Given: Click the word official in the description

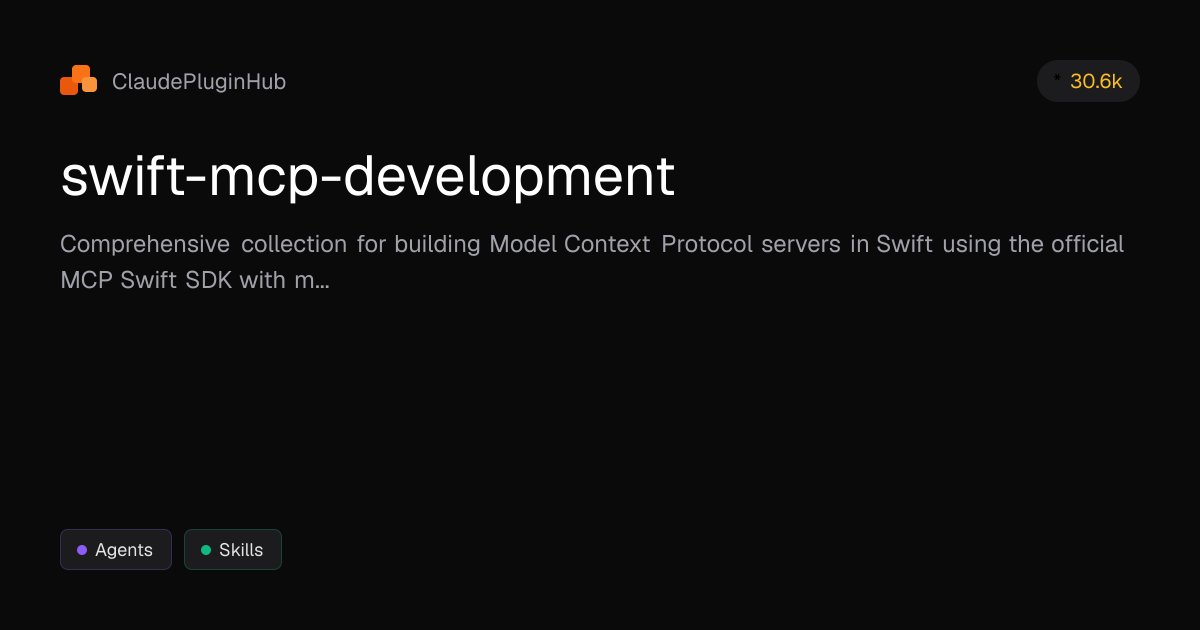Looking at the screenshot, I should tap(1087, 244).
